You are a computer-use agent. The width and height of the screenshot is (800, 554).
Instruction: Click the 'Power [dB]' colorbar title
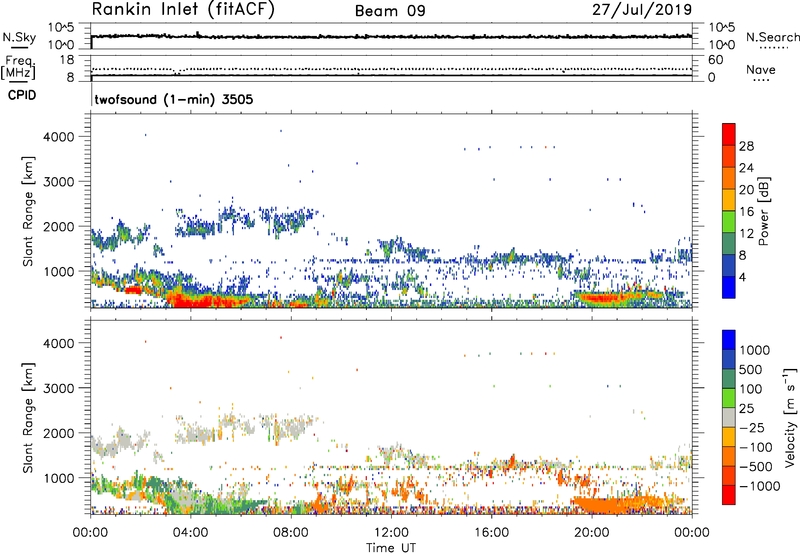coord(763,211)
